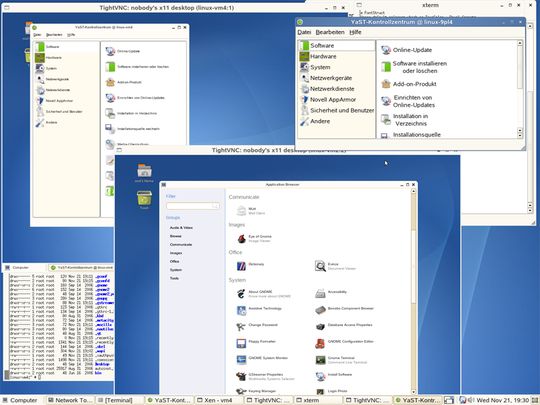The width and height of the screenshot is (540, 405).
Task: Click GNOME Configuration Editor icon in Application Browser
Action: [320, 343]
